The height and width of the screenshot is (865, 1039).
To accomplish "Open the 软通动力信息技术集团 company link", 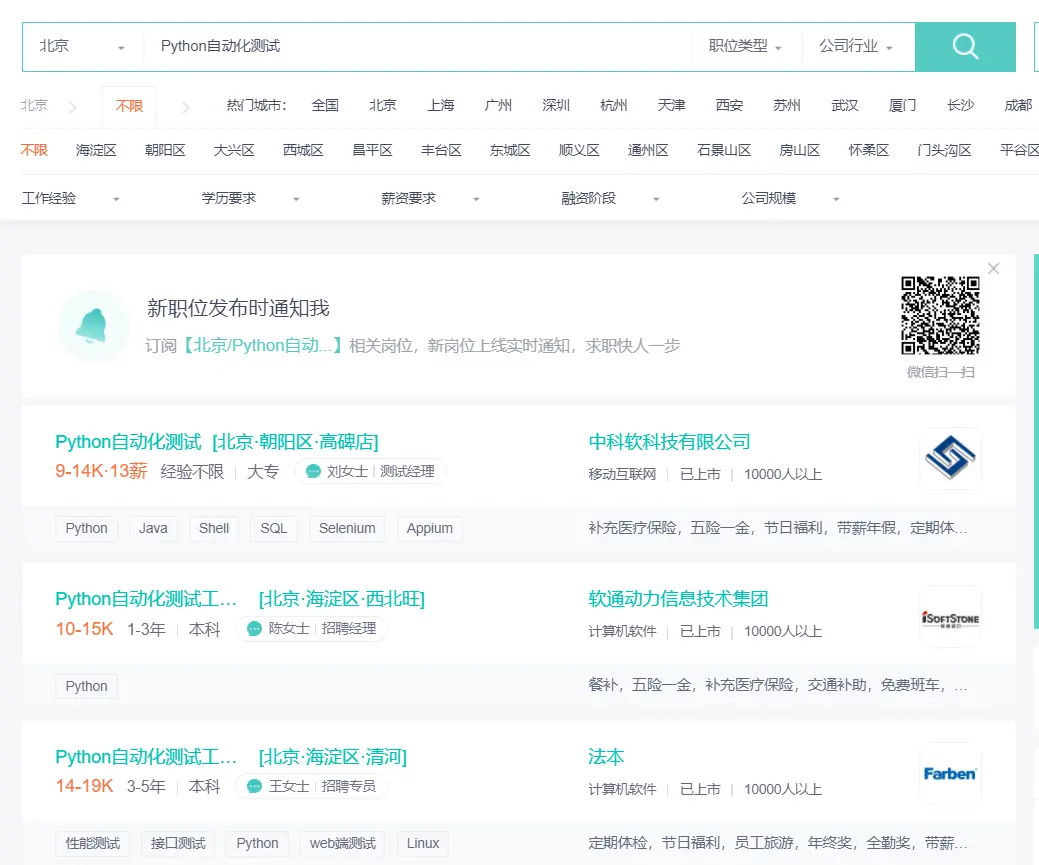I will 678,599.
